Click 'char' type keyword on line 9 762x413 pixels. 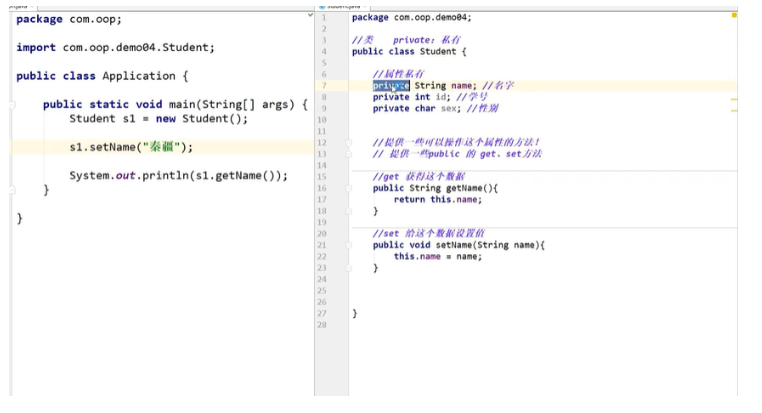click(x=425, y=108)
